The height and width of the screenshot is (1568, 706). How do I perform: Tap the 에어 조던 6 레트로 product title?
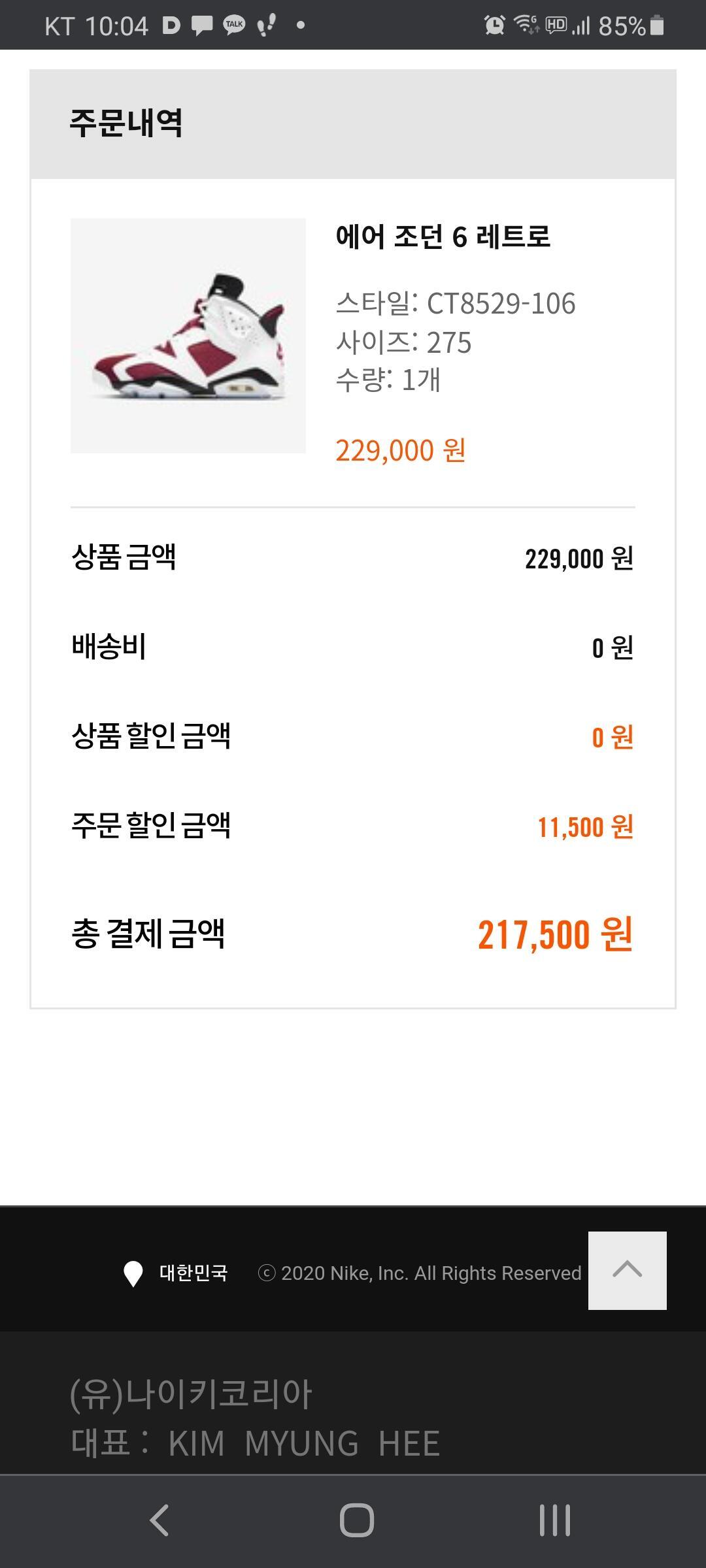[443, 237]
